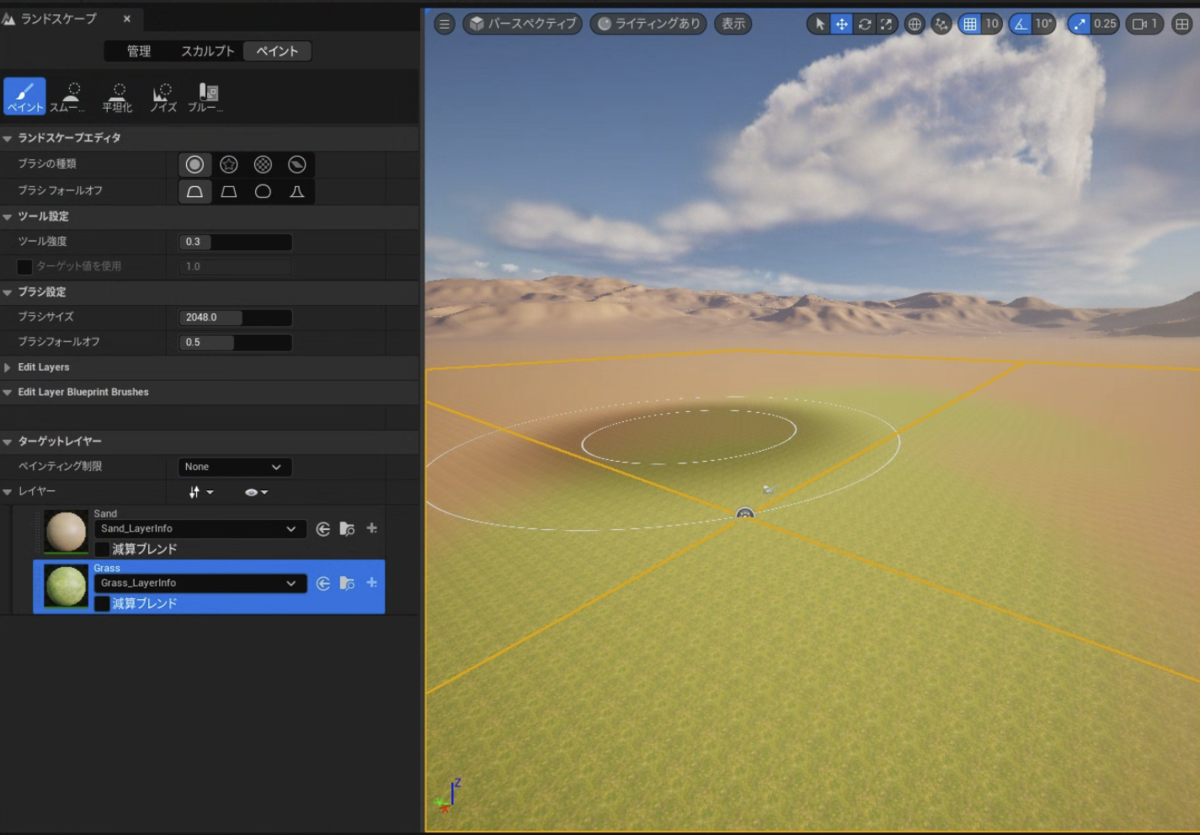Pick the tip brush falloff shape
Image resolution: width=1200 pixels, height=835 pixels.
(297, 191)
